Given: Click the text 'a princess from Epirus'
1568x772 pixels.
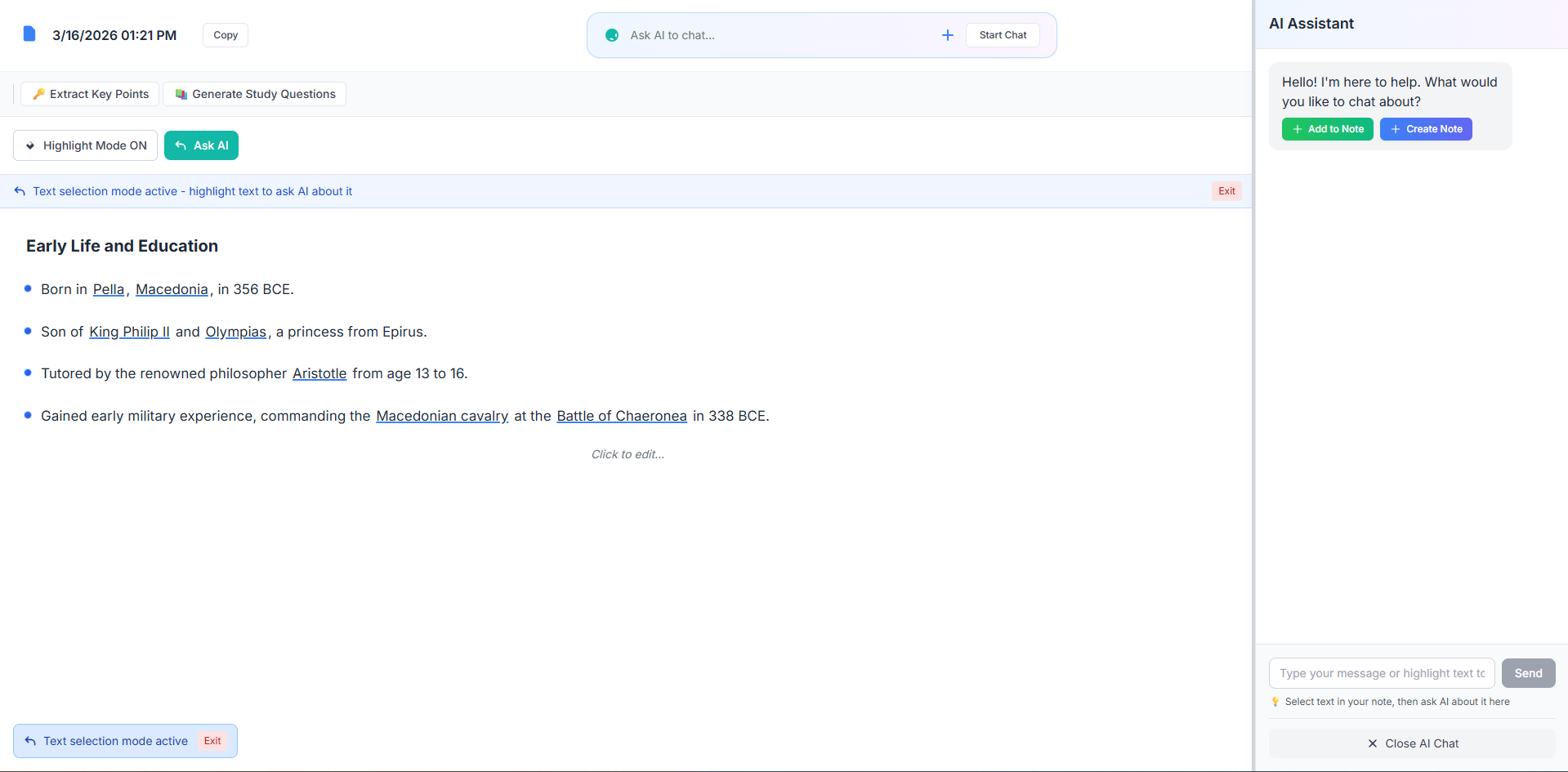Looking at the screenshot, I should [350, 332].
